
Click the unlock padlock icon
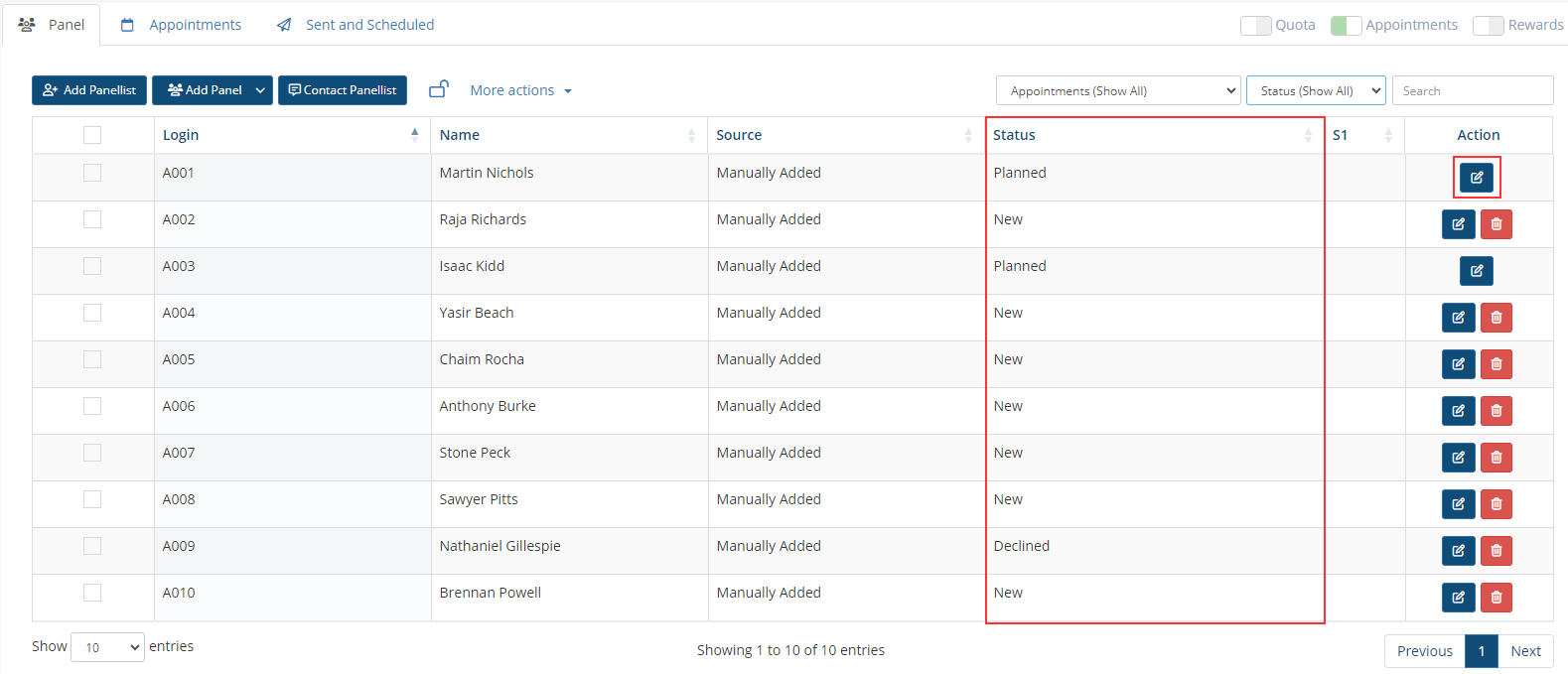coord(438,89)
